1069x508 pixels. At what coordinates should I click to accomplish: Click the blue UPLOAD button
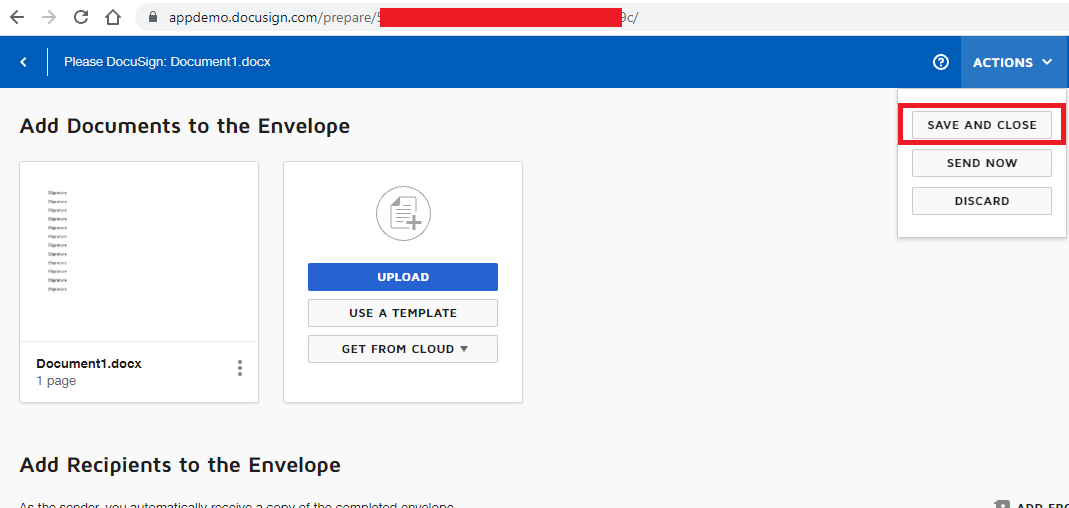pos(403,277)
